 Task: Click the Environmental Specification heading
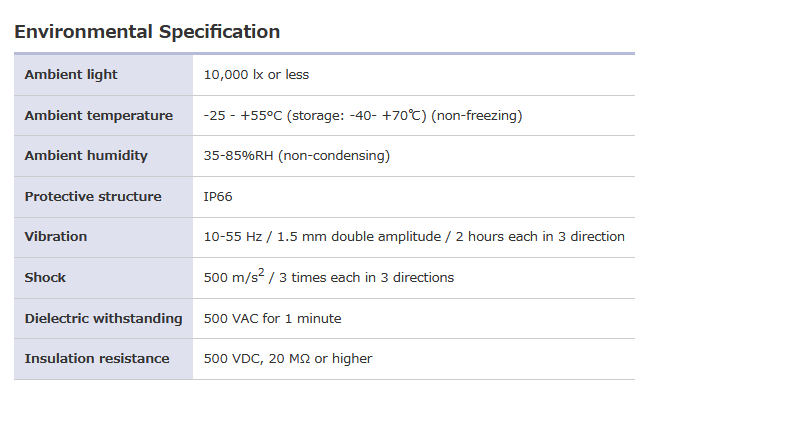[x=147, y=32]
